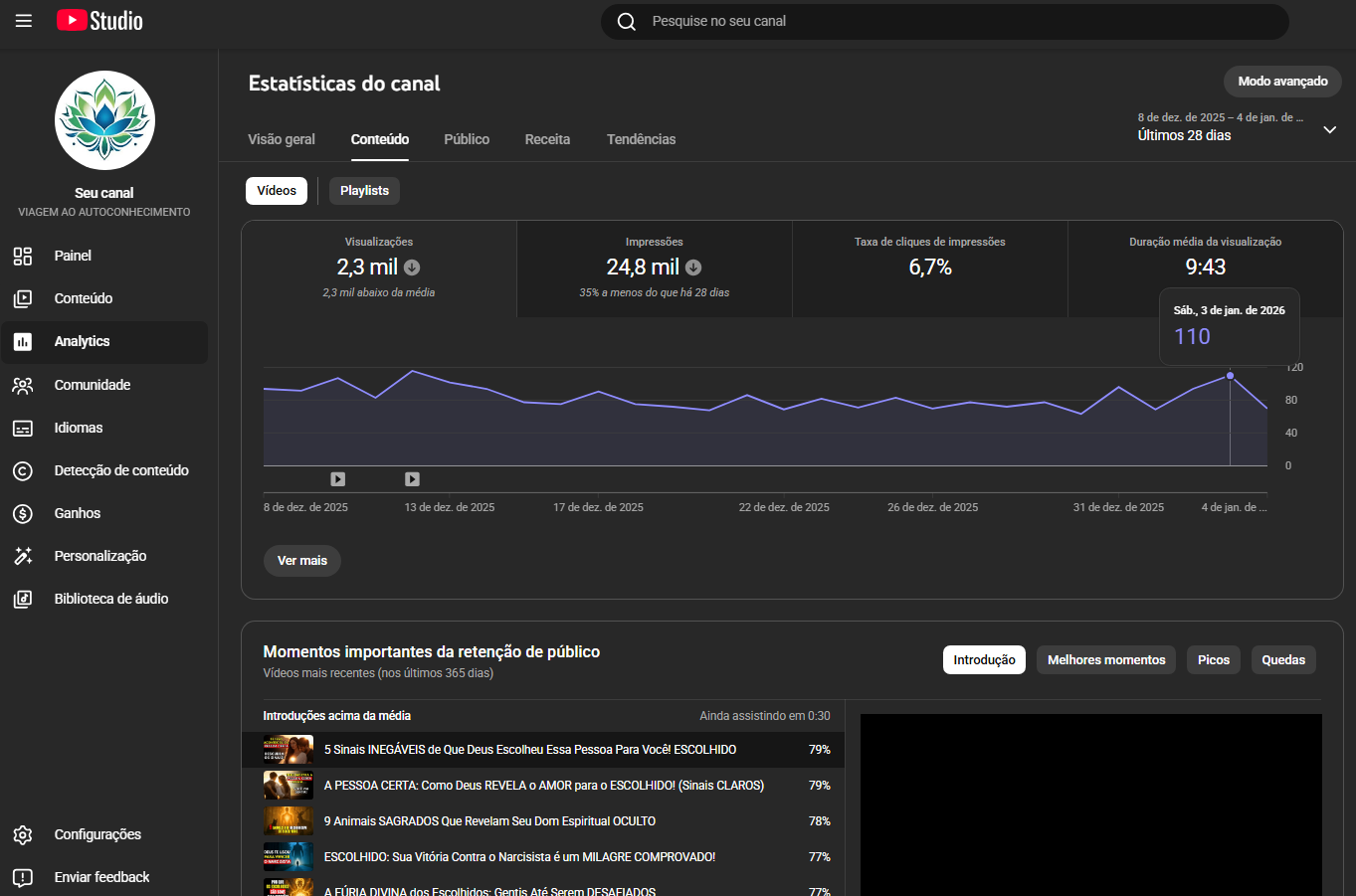Select the Vídeos filter chip
The image size is (1356, 896).
pos(277,191)
